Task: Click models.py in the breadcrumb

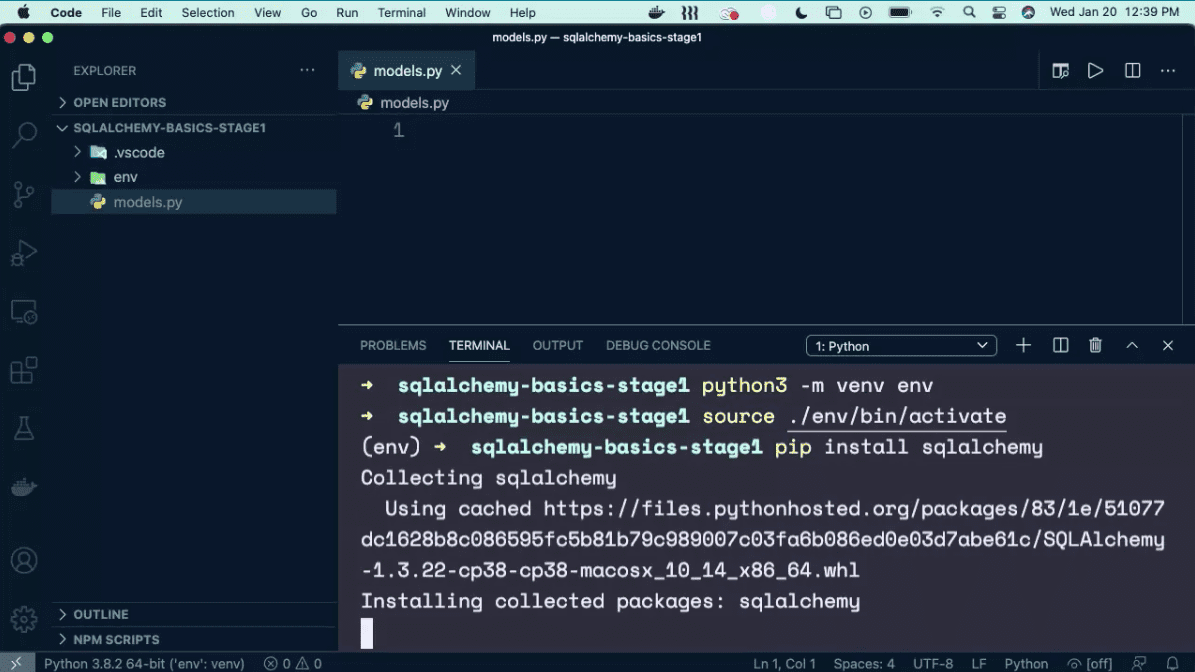Action: pyautogui.click(x=414, y=103)
